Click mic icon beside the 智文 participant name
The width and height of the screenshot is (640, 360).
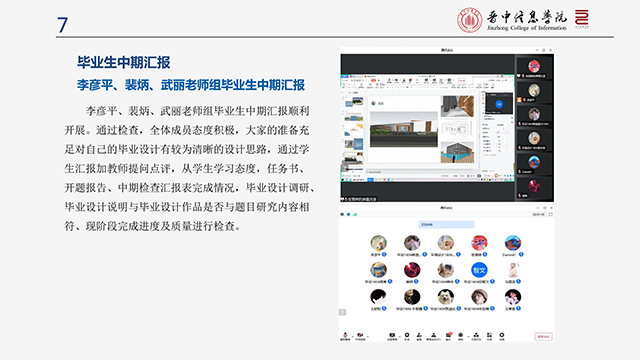pyautogui.click(x=492, y=281)
